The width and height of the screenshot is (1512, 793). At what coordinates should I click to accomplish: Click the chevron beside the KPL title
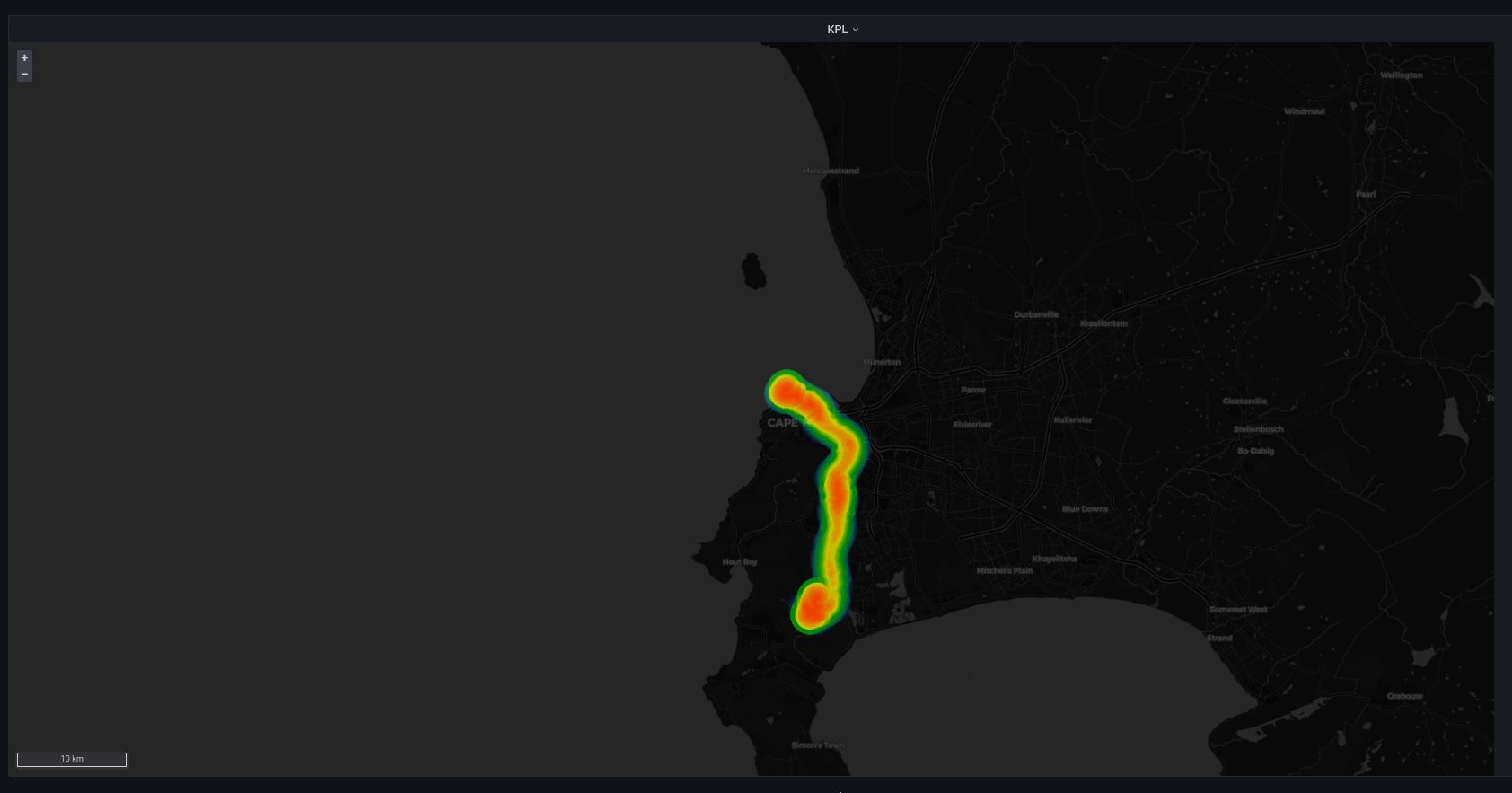point(856,30)
